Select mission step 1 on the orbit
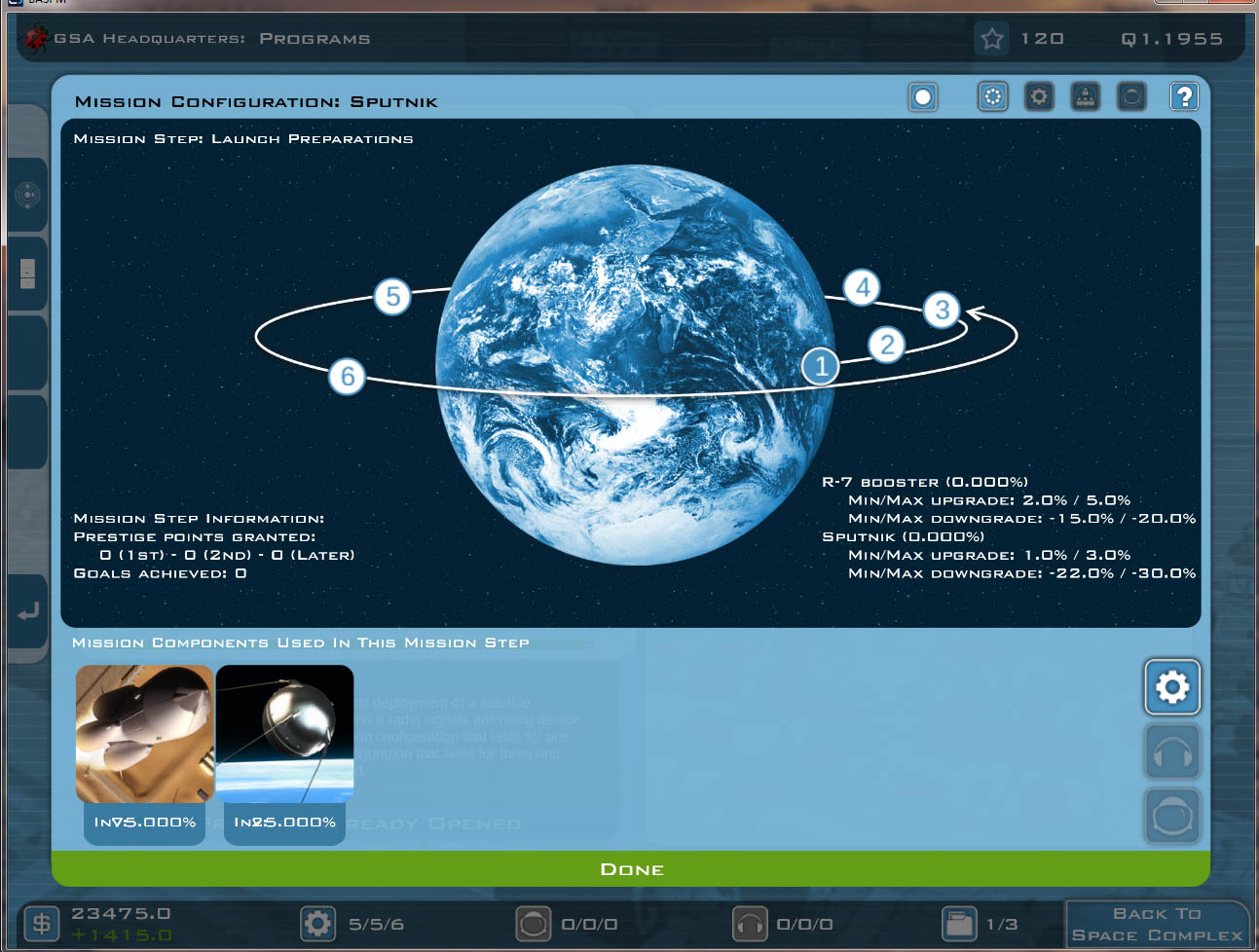1259x952 pixels. coord(821,366)
